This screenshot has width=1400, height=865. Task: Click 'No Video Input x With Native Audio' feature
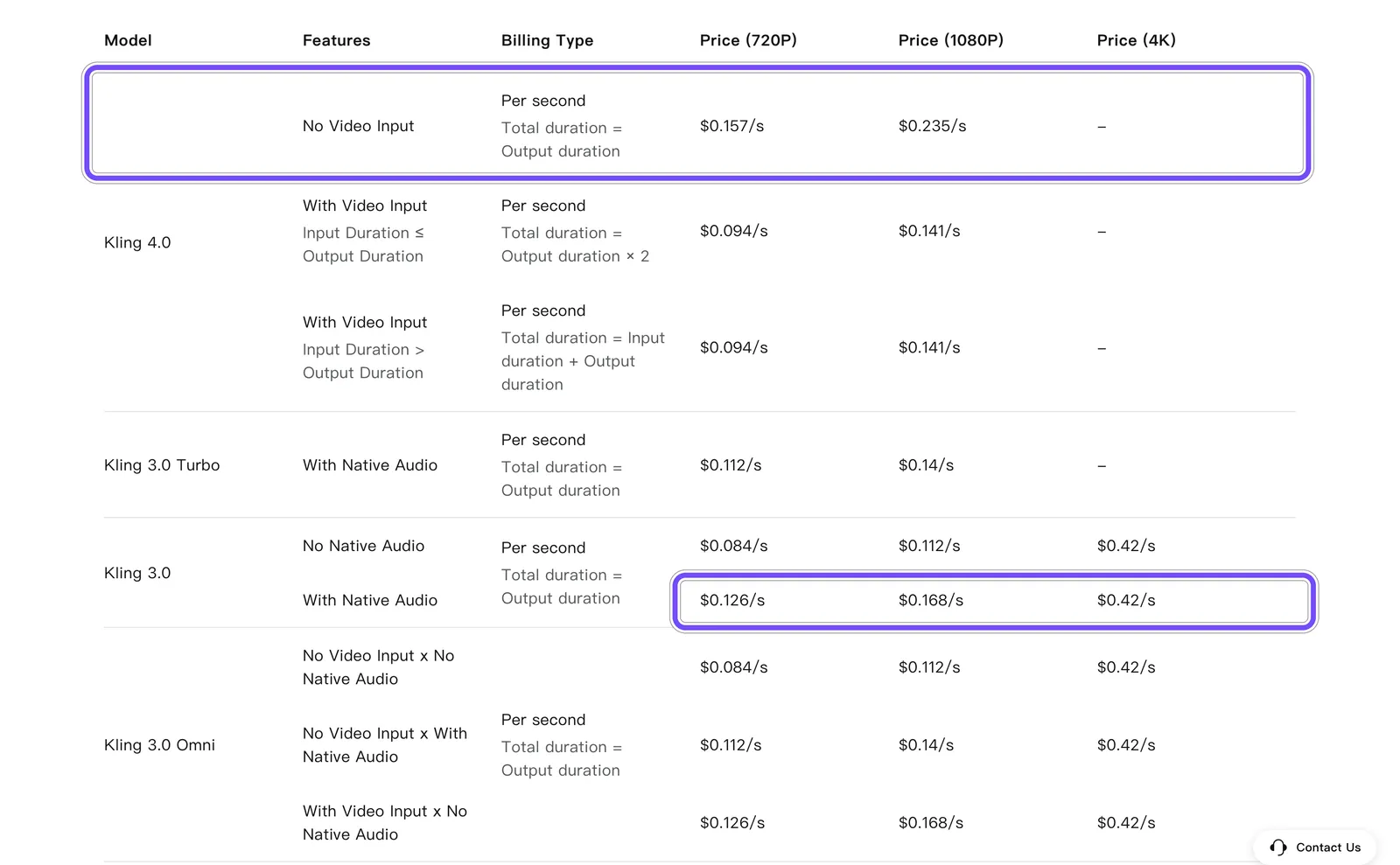click(x=385, y=745)
